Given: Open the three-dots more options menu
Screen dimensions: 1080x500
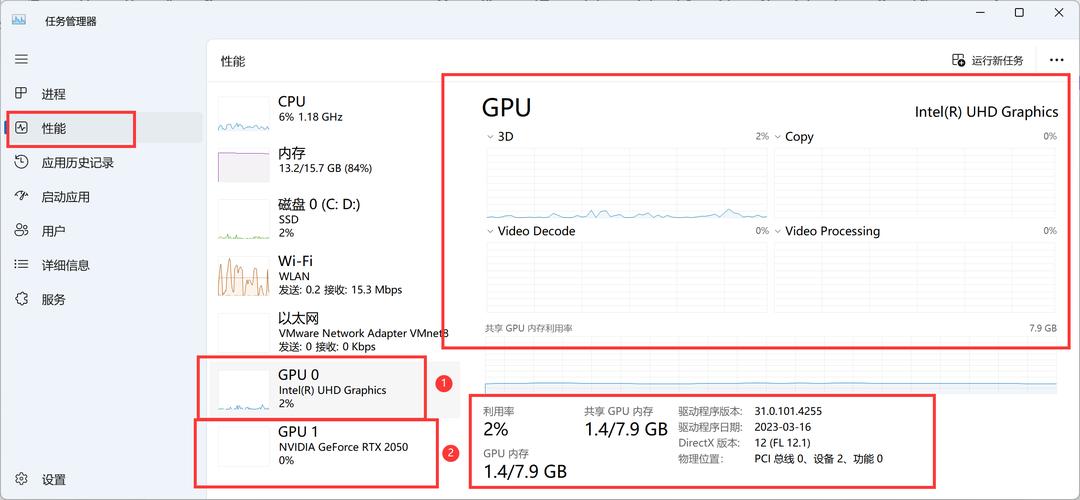Looking at the screenshot, I should [1056, 60].
